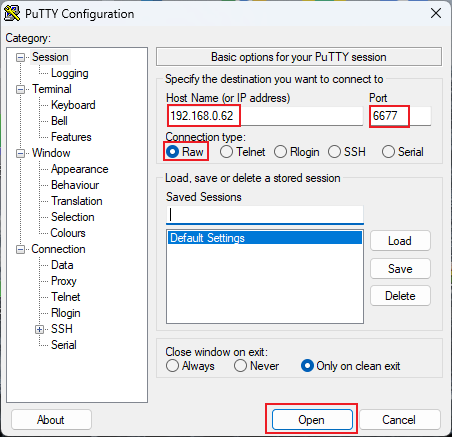Click the Save session button

(x=400, y=269)
